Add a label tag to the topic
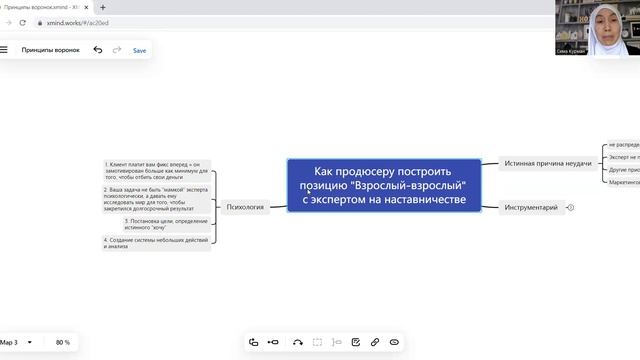This screenshot has height=360, width=640. click(x=394, y=342)
